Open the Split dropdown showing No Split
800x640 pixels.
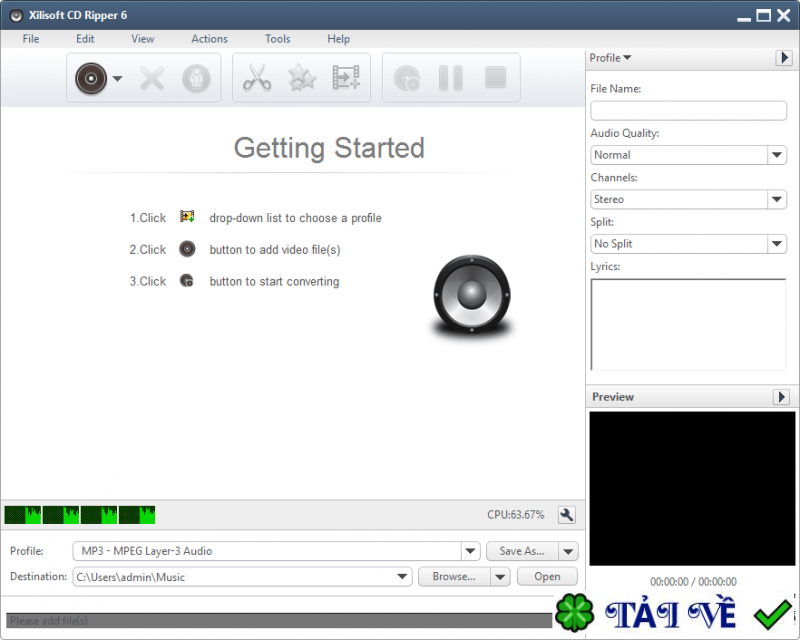[775, 243]
